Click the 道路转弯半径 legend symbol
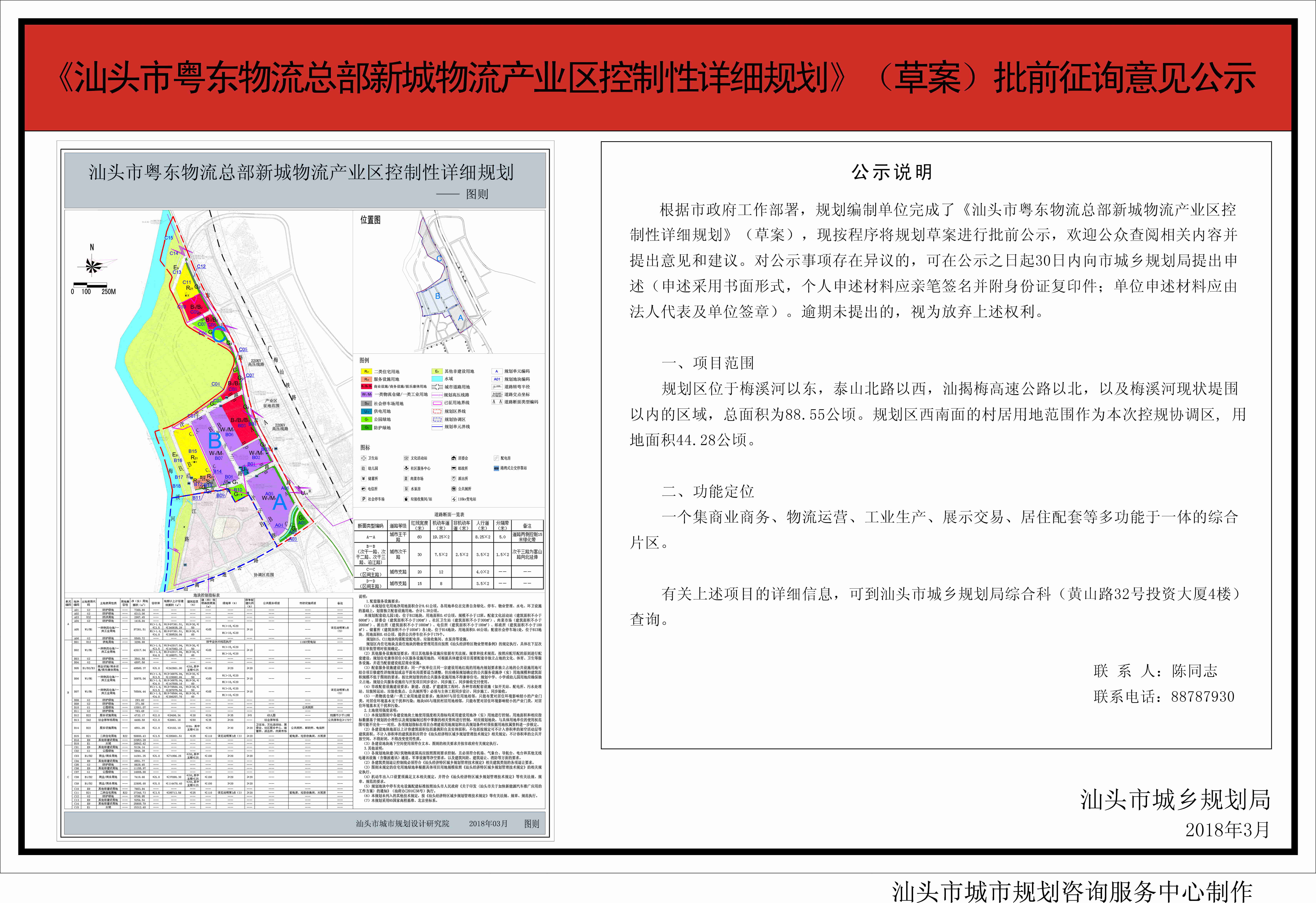The height and width of the screenshot is (903, 1316). 497,387
